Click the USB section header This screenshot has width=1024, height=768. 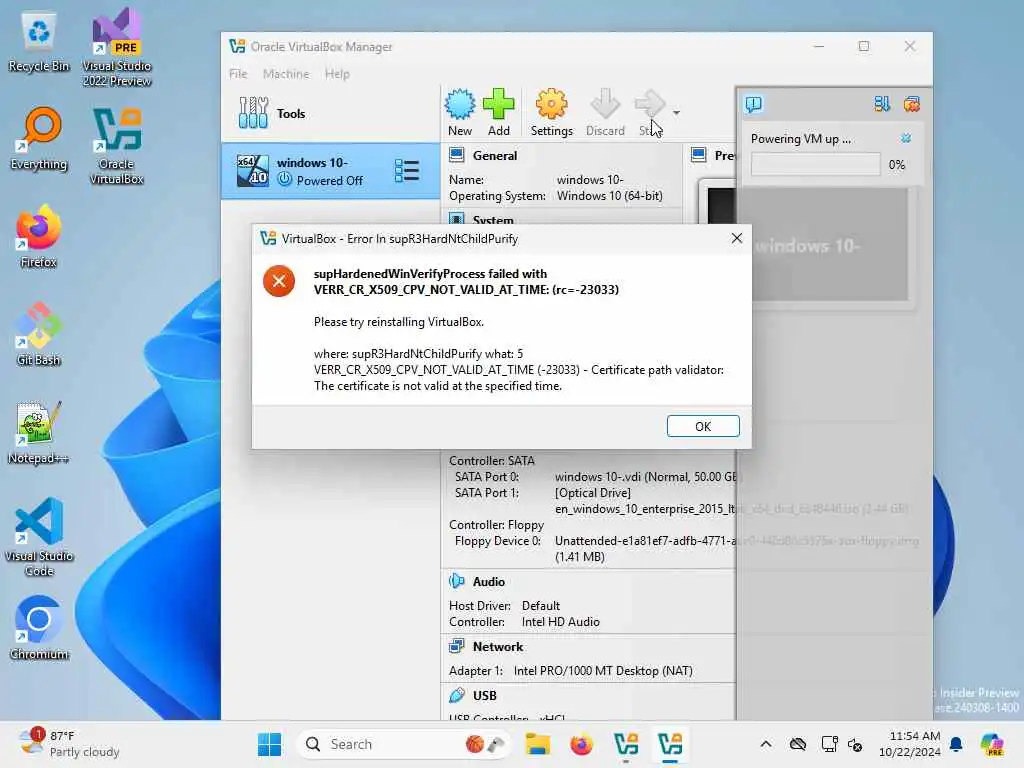484,696
